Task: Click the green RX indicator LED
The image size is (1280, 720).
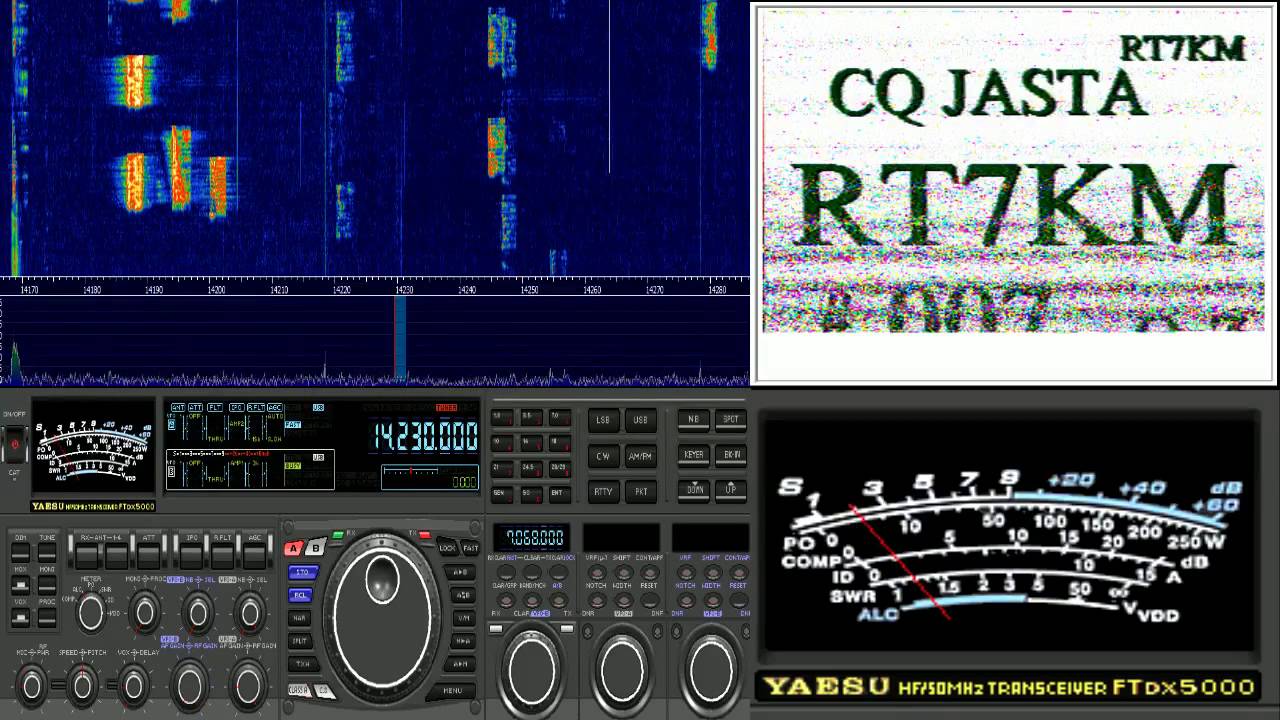Action: [x=338, y=536]
